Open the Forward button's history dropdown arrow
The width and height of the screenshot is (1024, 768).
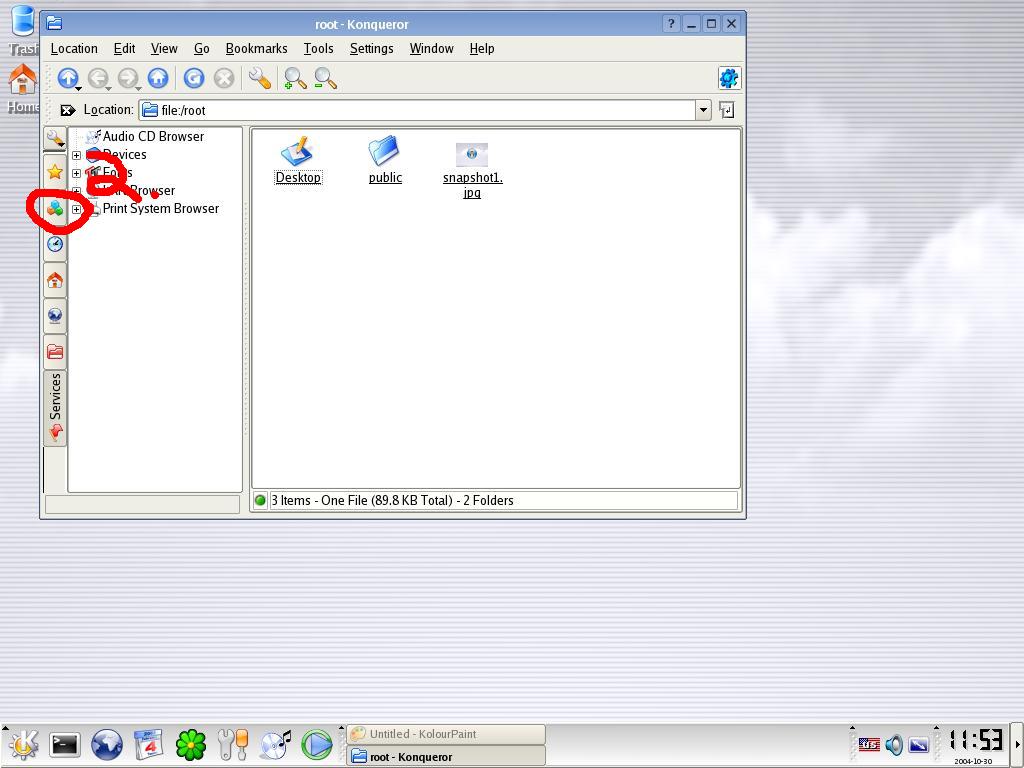(138, 88)
